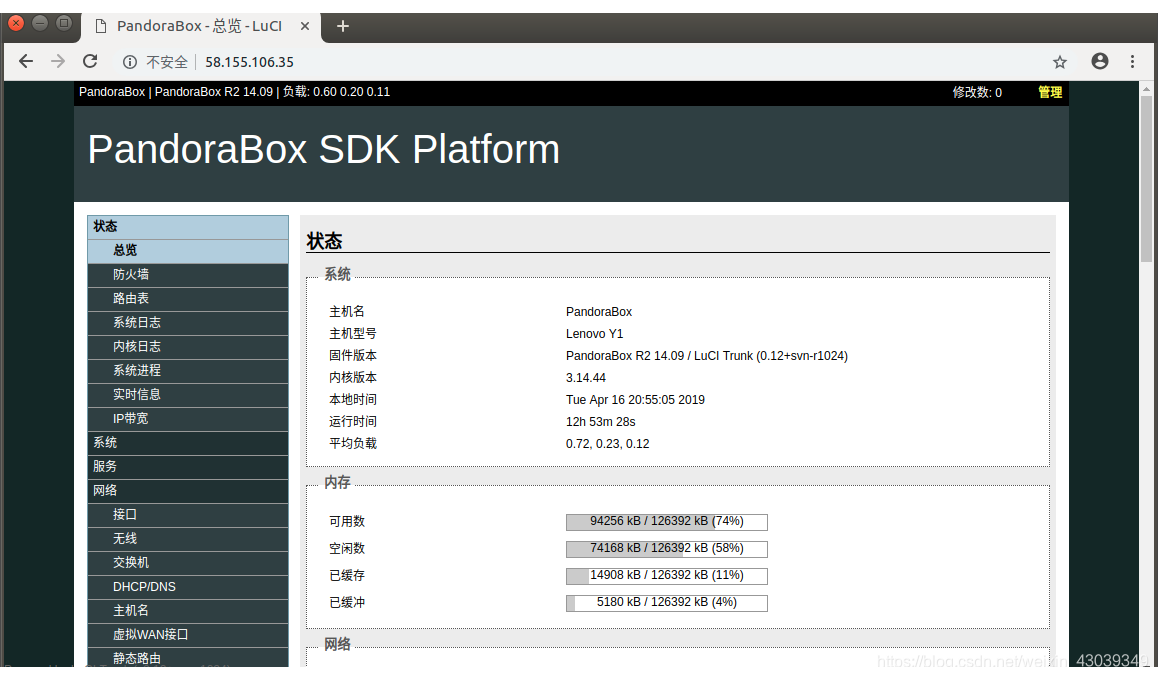The image size is (1158, 680).
Task: Click the 空闲数 memory progress bar
Action: [667, 549]
